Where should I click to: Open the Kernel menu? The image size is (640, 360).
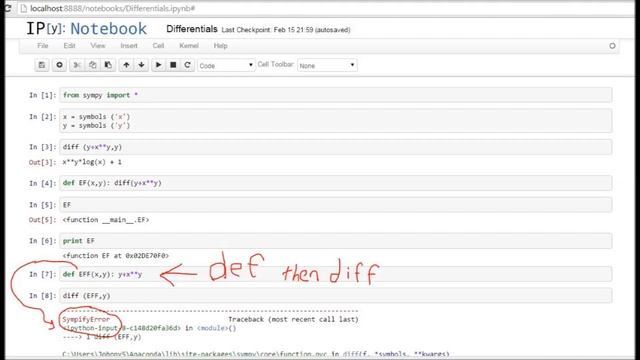click(x=189, y=46)
